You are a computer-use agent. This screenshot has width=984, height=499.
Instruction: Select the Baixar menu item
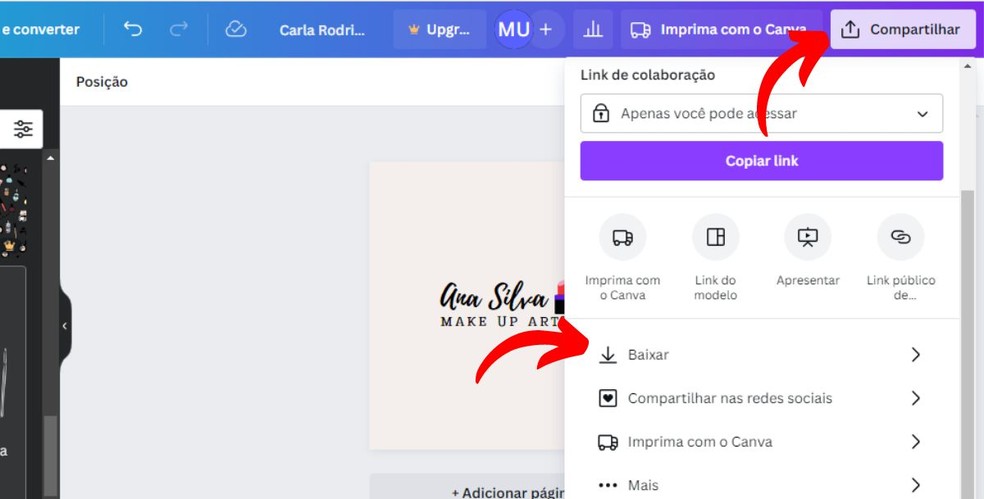(x=761, y=355)
